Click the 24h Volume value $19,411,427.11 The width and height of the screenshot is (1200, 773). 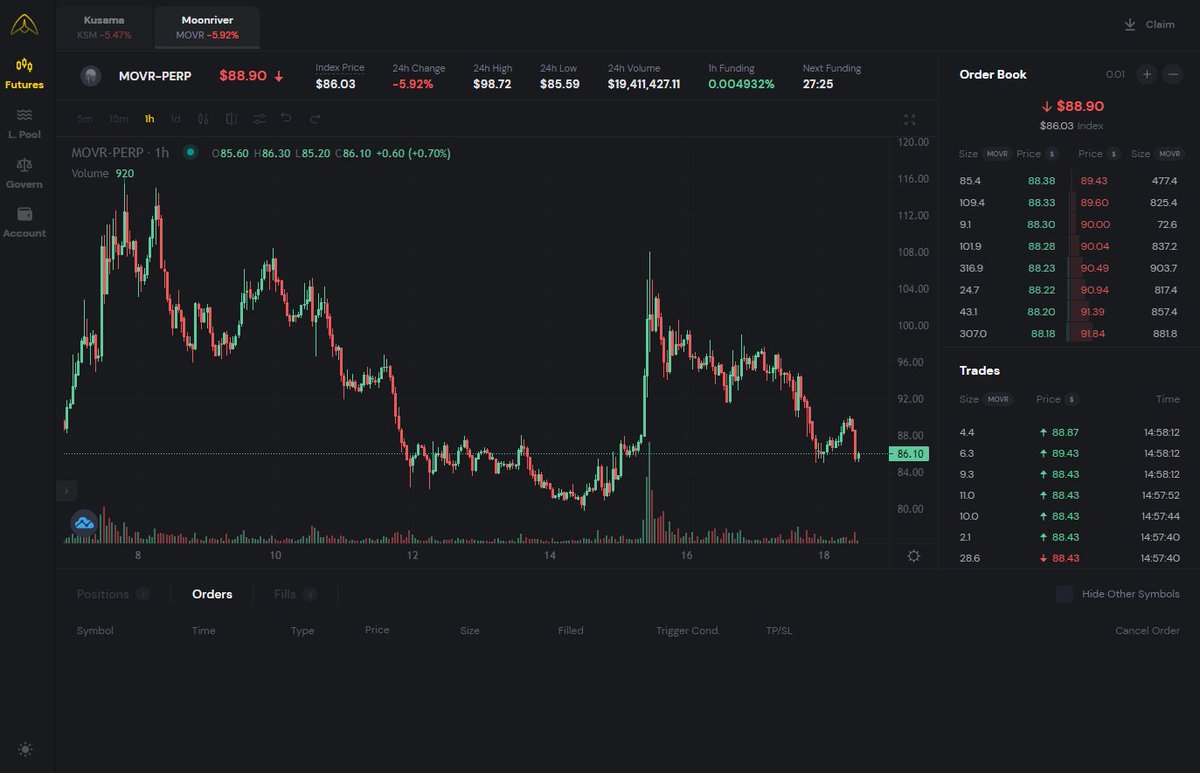(644, 84)
